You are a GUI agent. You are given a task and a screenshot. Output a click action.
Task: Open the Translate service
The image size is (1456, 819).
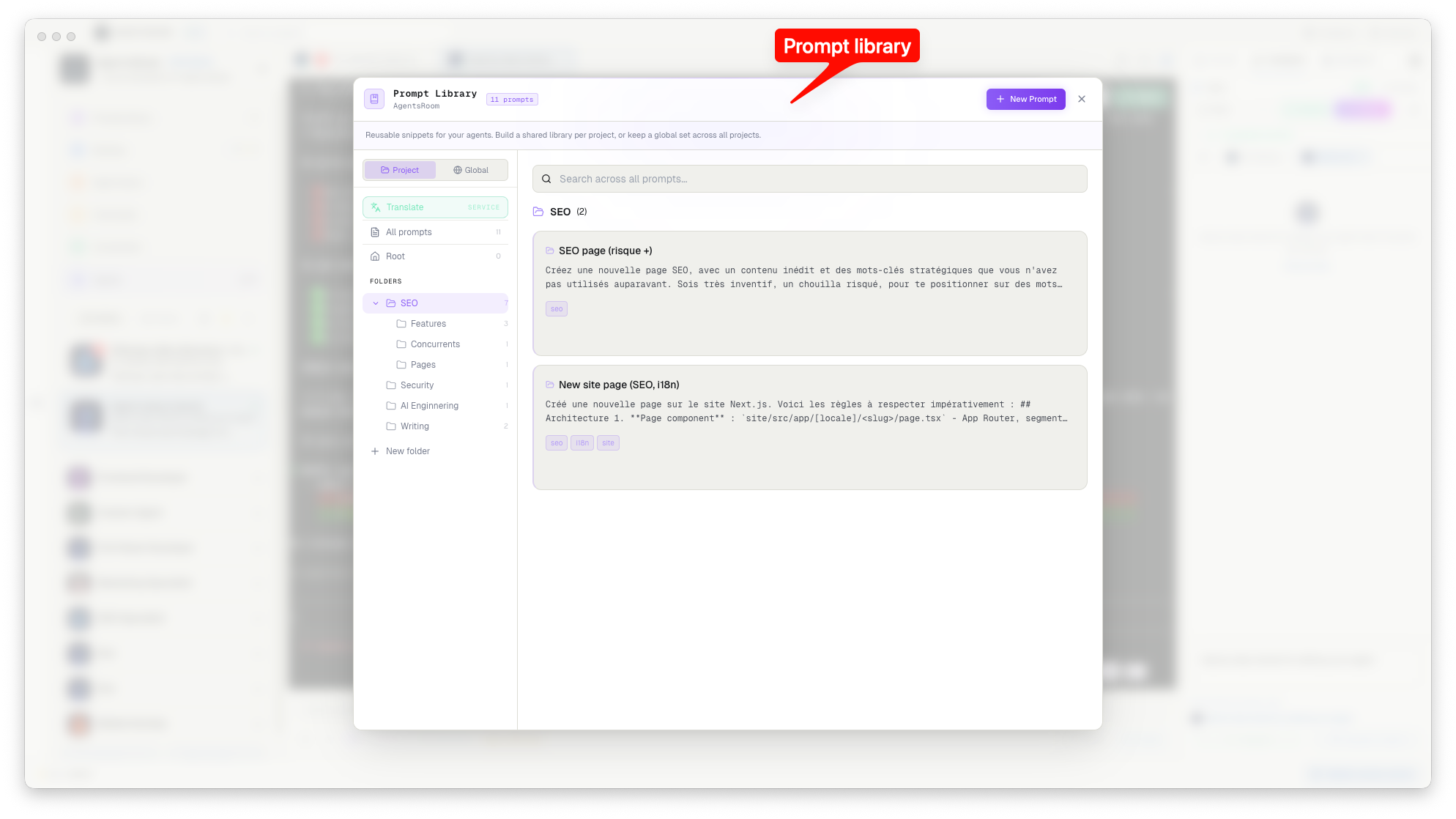(x=435, y=207)
